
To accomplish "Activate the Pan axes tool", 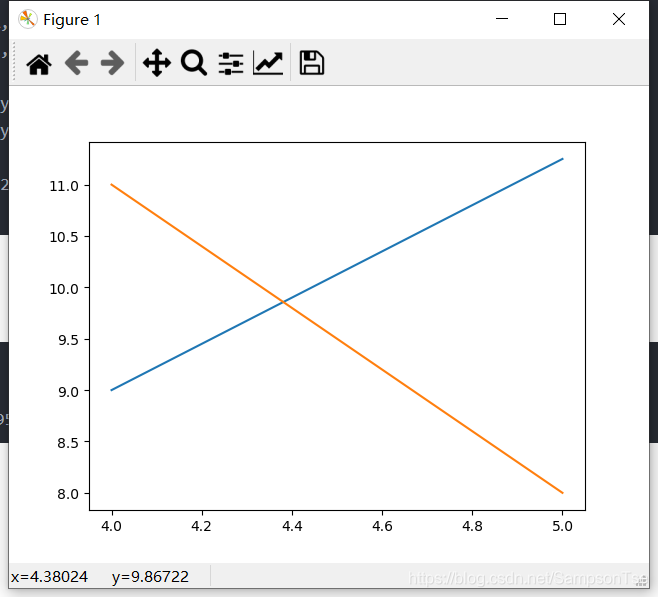I will [157, 63].
